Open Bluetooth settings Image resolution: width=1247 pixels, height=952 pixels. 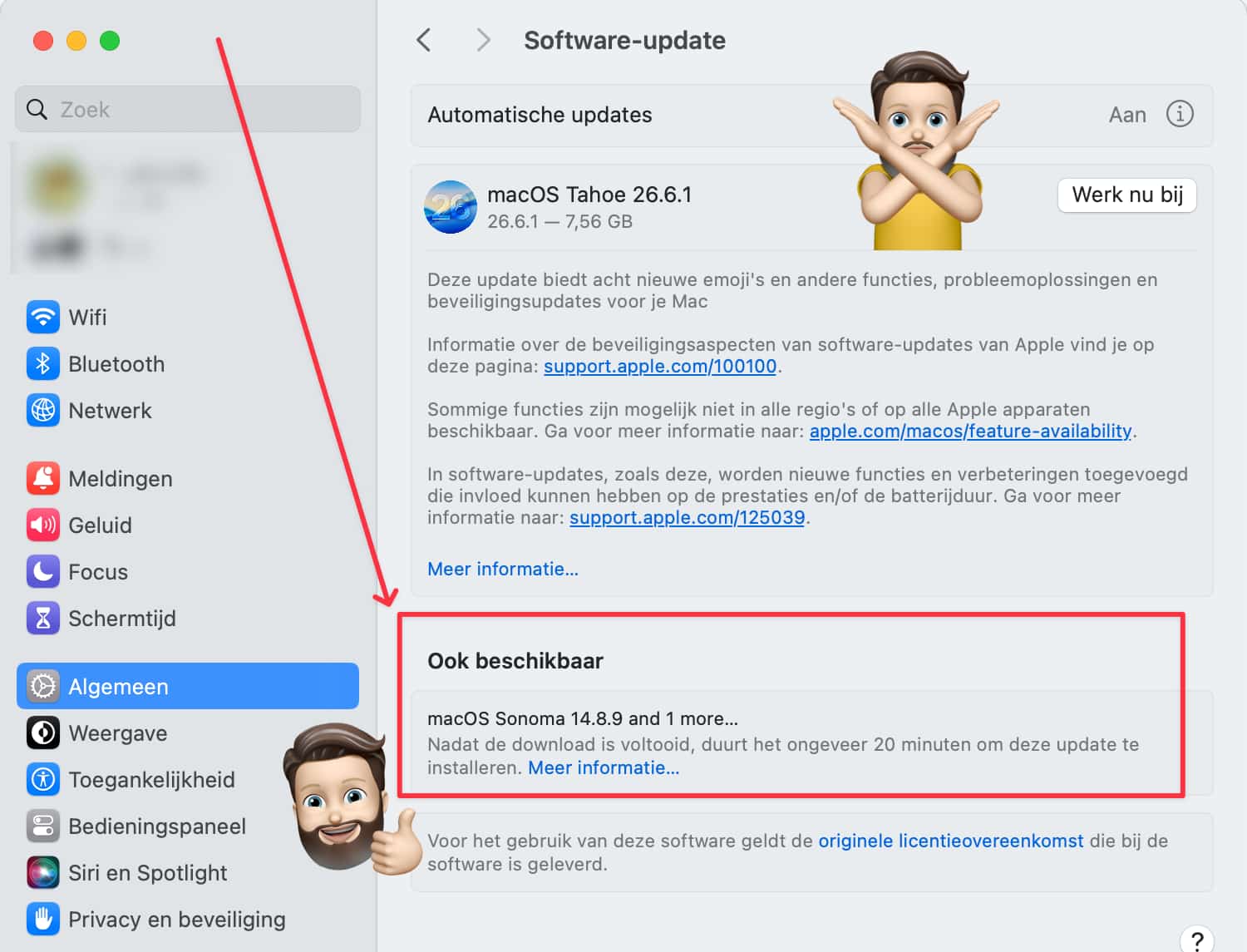pos(188,363)
